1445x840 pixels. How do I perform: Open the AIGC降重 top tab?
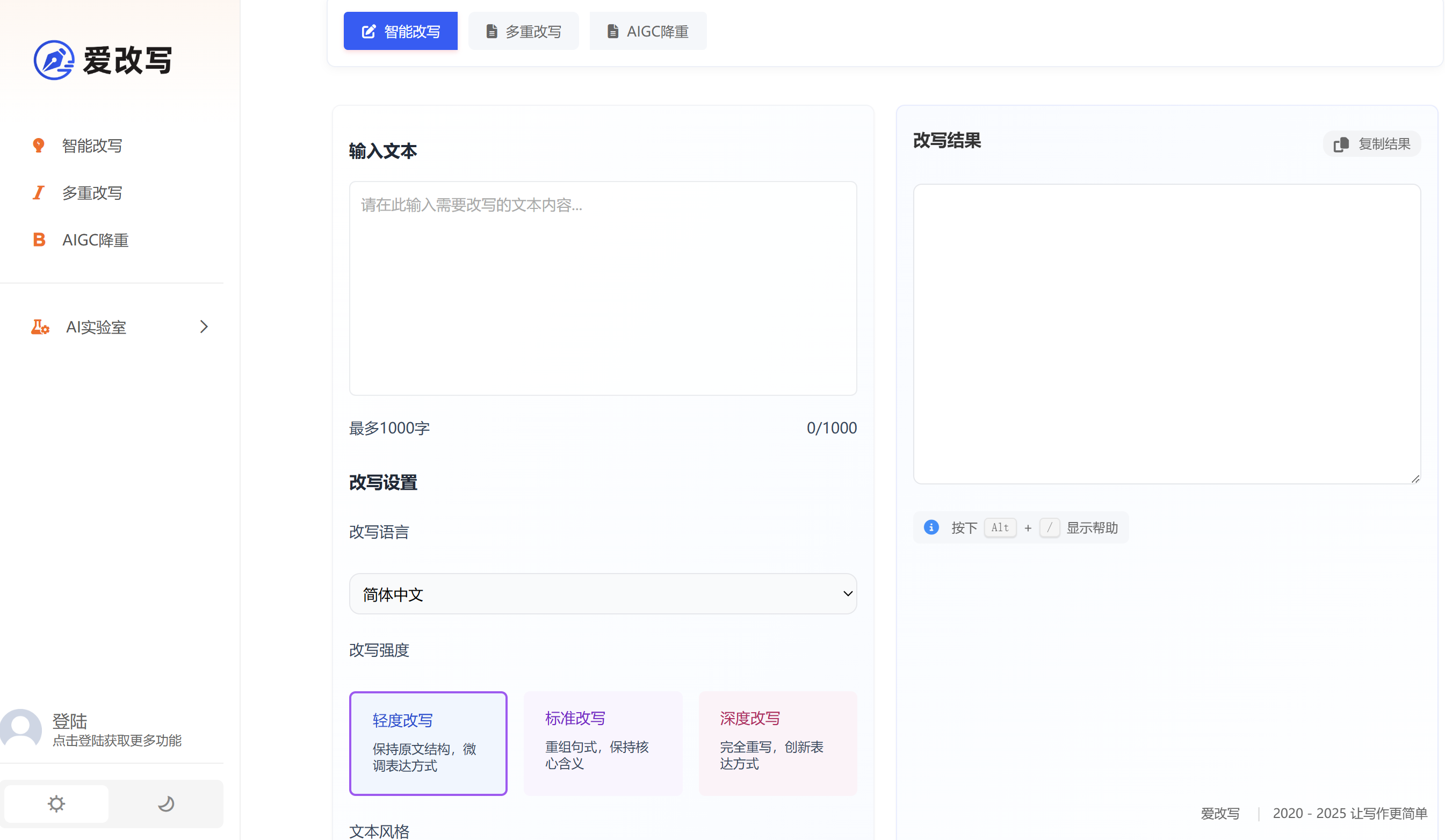coord(648,31)
